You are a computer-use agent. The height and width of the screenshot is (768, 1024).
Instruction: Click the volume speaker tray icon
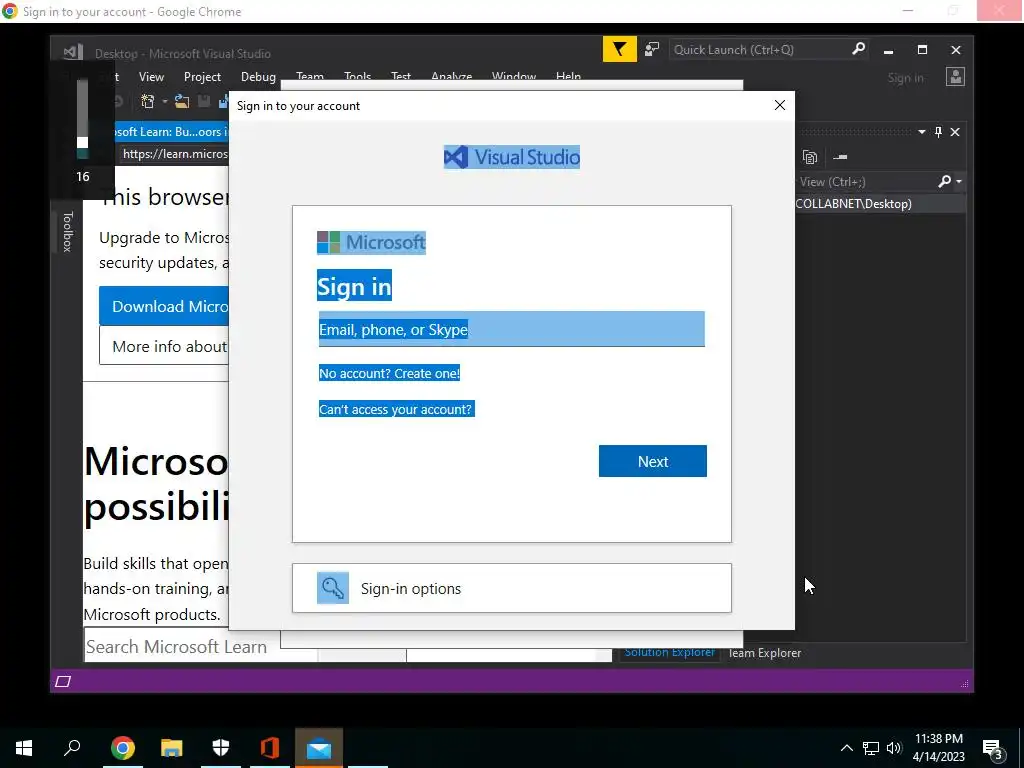(x=894, y=748)
